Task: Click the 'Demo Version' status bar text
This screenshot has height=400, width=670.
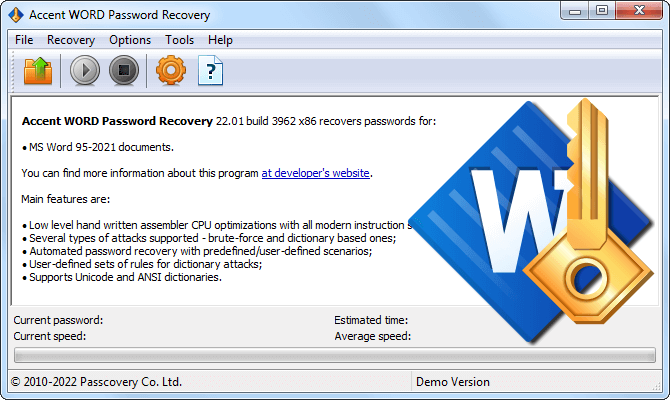Action: [x=453, y=382]
